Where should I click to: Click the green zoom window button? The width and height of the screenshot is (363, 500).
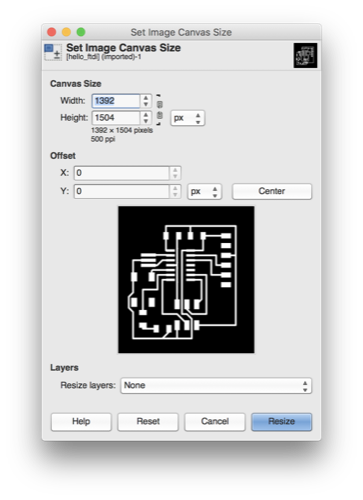pyautogui.click(x=81, y=32)
